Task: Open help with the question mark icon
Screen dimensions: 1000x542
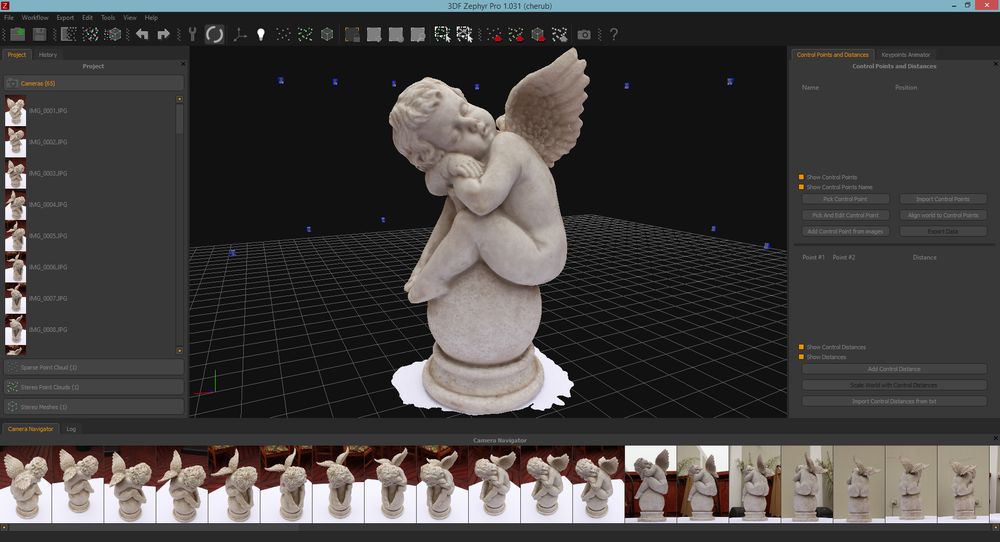Action: click(x=614, y=34)
